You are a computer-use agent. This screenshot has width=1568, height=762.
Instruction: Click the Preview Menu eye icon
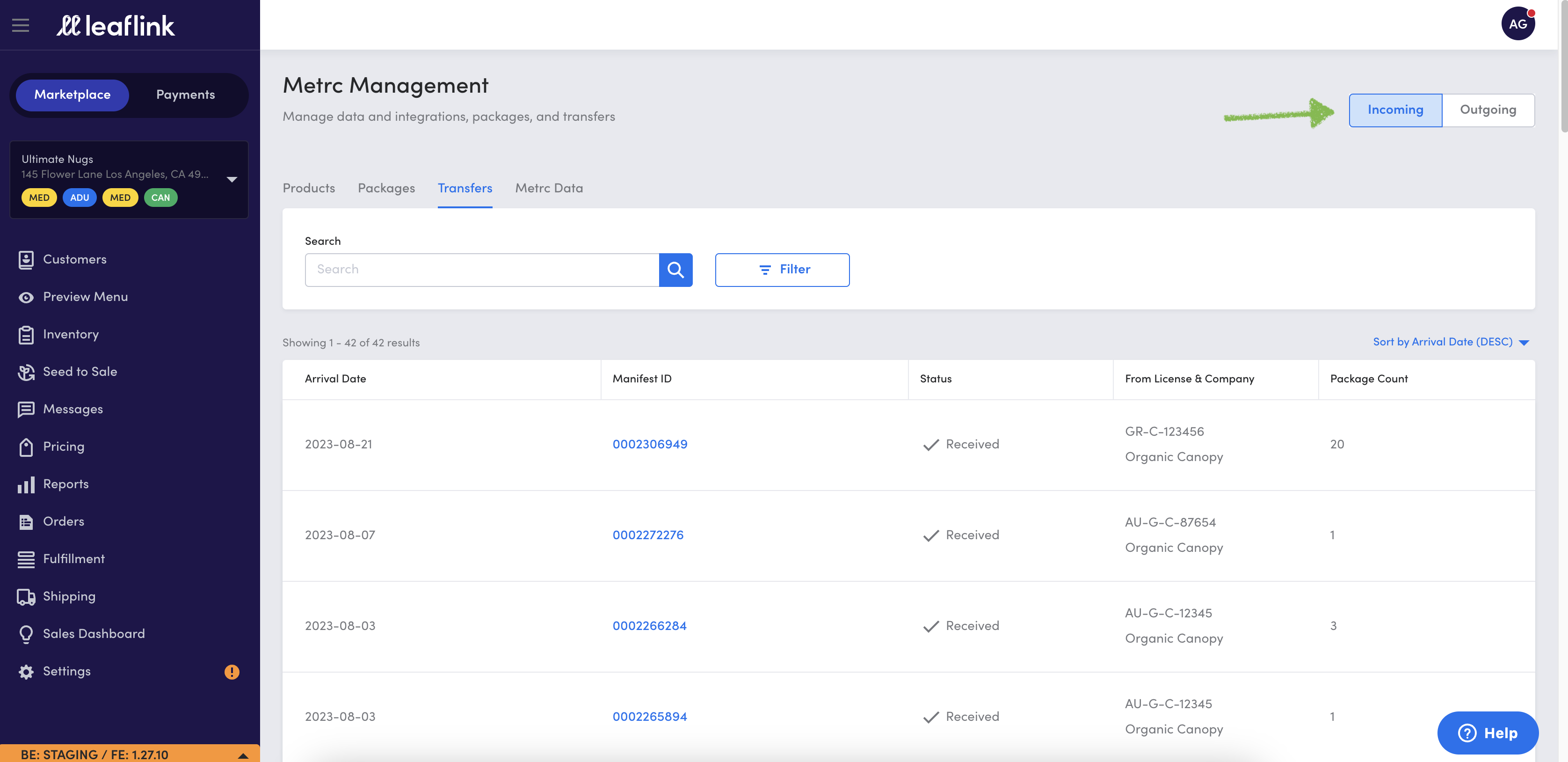click(x=26, y=297)
